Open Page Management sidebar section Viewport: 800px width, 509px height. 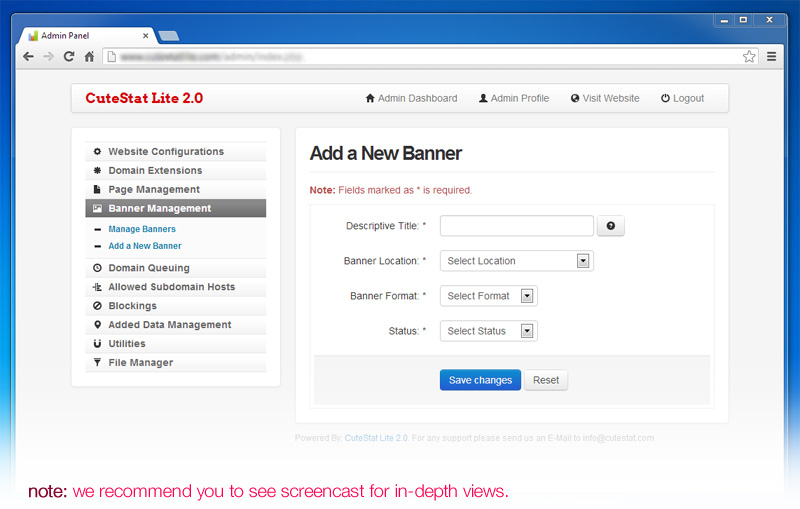176,189
